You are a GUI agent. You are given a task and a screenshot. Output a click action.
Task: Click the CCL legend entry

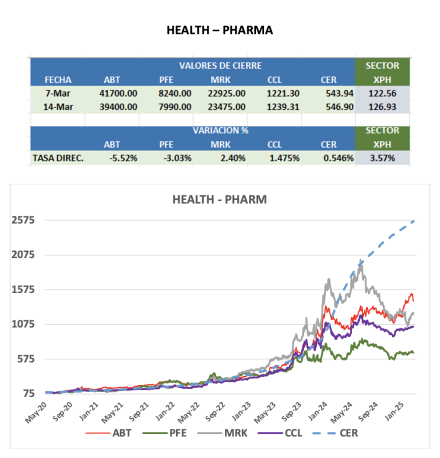click(x=280, y=433)
